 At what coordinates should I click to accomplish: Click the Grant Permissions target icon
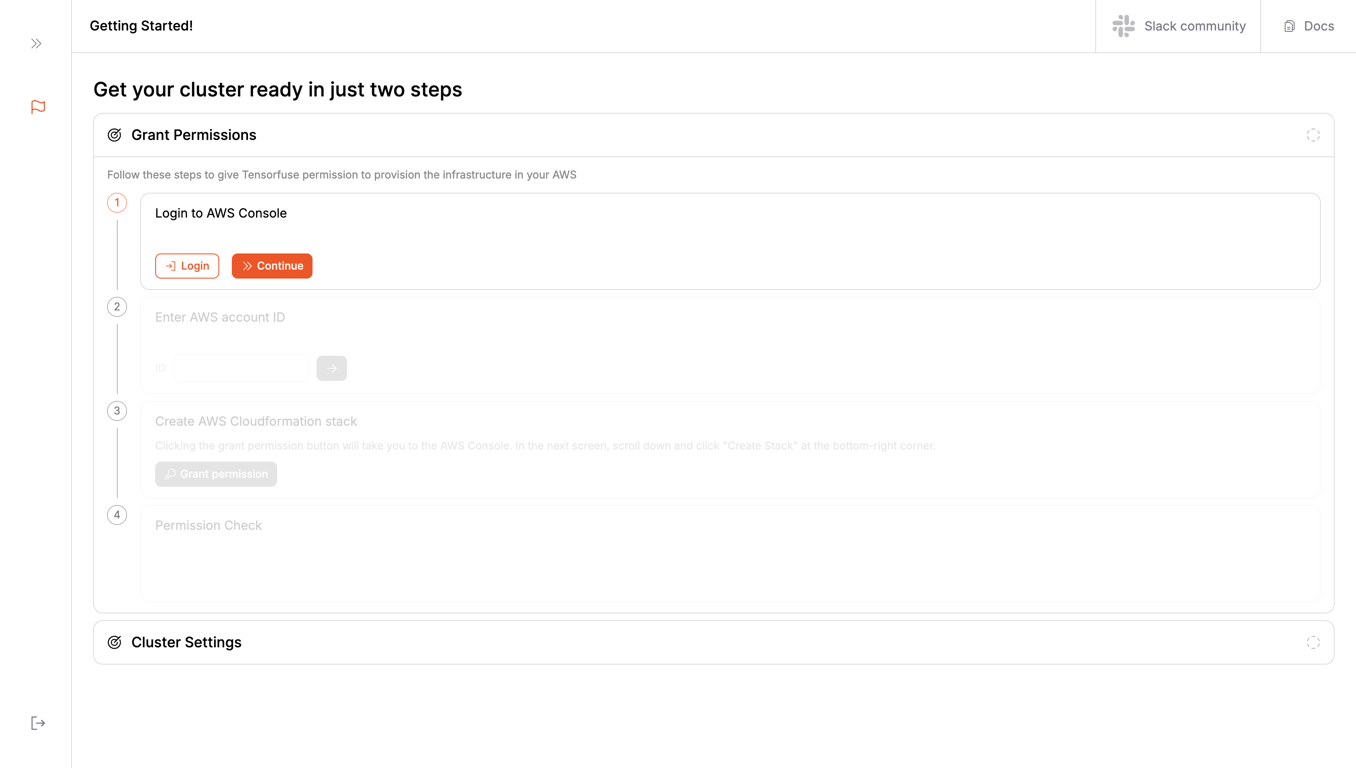pyautogui.click(x=115, y=135)
